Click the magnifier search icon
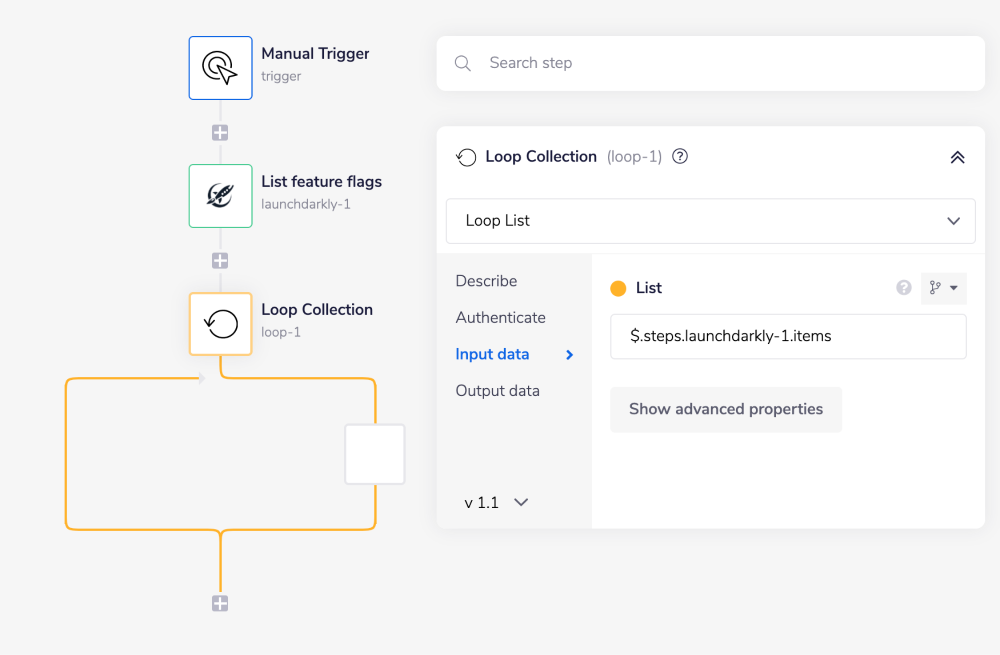Viewport: 1000px width, 655px height. coord(463,63)
